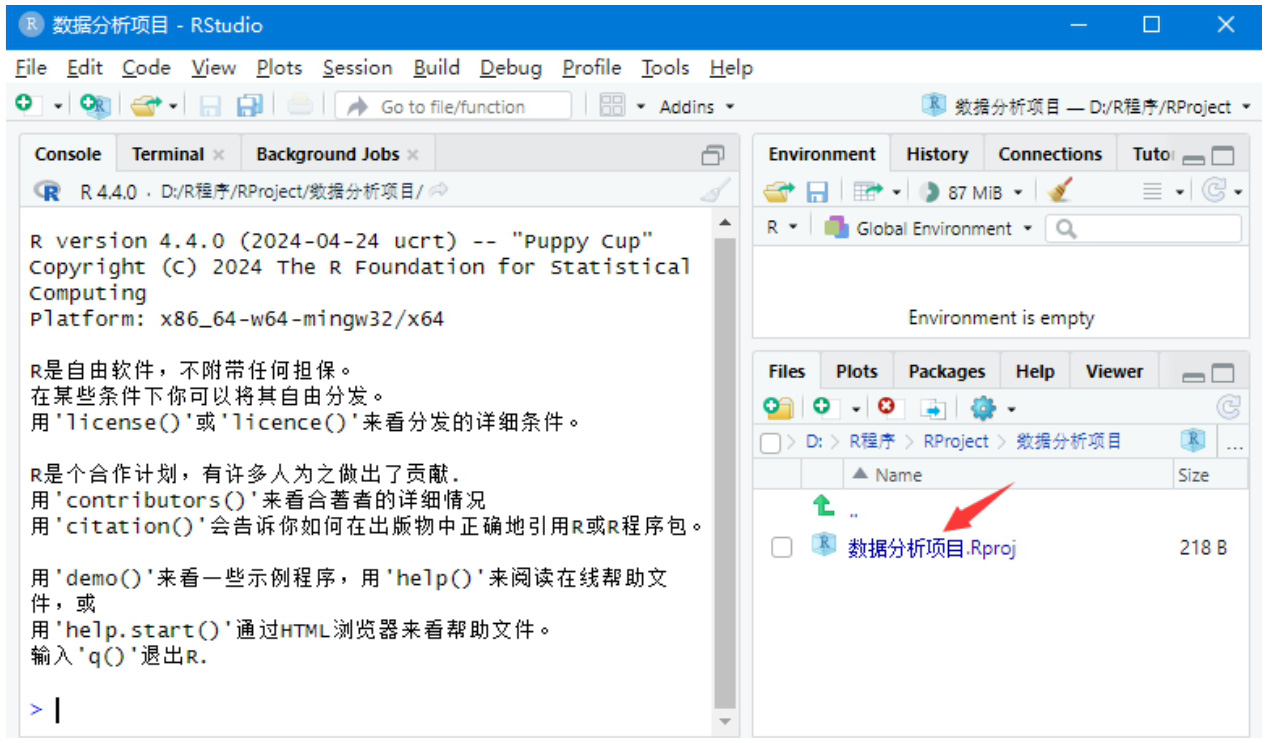Open the project menu 数据分析项目 at top right
The height and width of the screenshot is (743, 1267).
tap(1086, 106)
